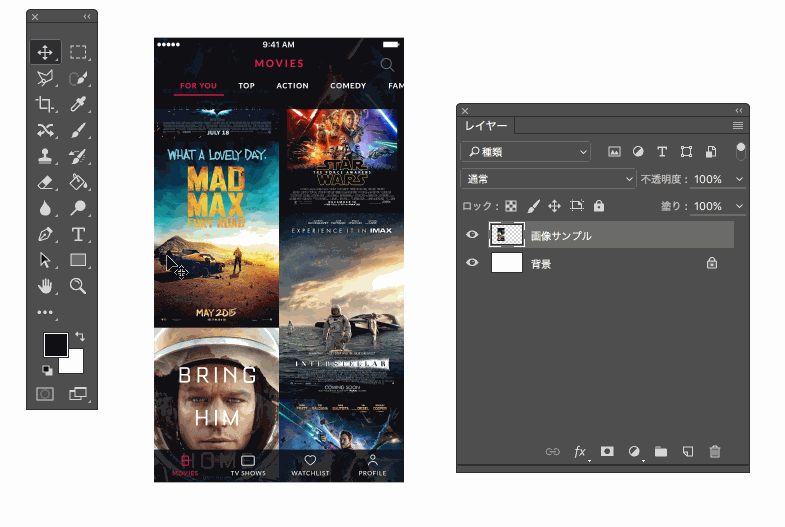This screenshot has height=527, width=785.
Task: Select the Polygonal Lasso tool
Action: coord(45,78)
